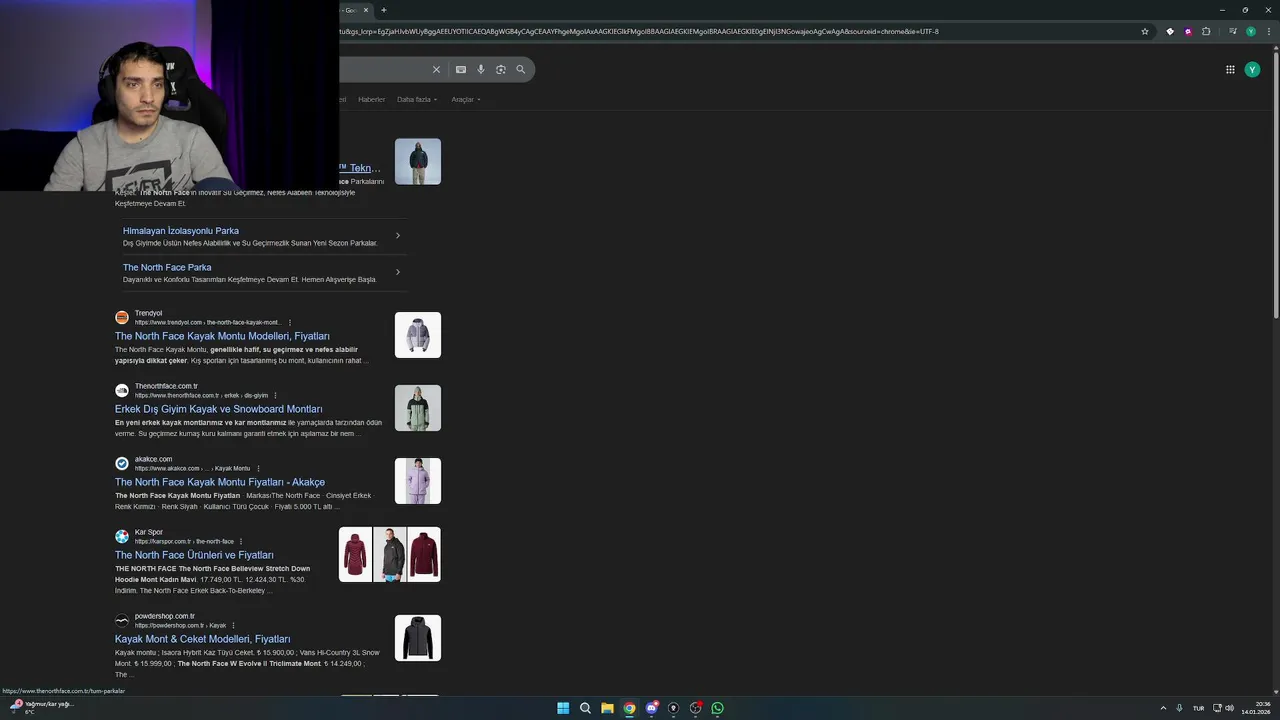Open The North Face Kayak Montu Modelleri, Fiyatları

click(x=222, y=336)
